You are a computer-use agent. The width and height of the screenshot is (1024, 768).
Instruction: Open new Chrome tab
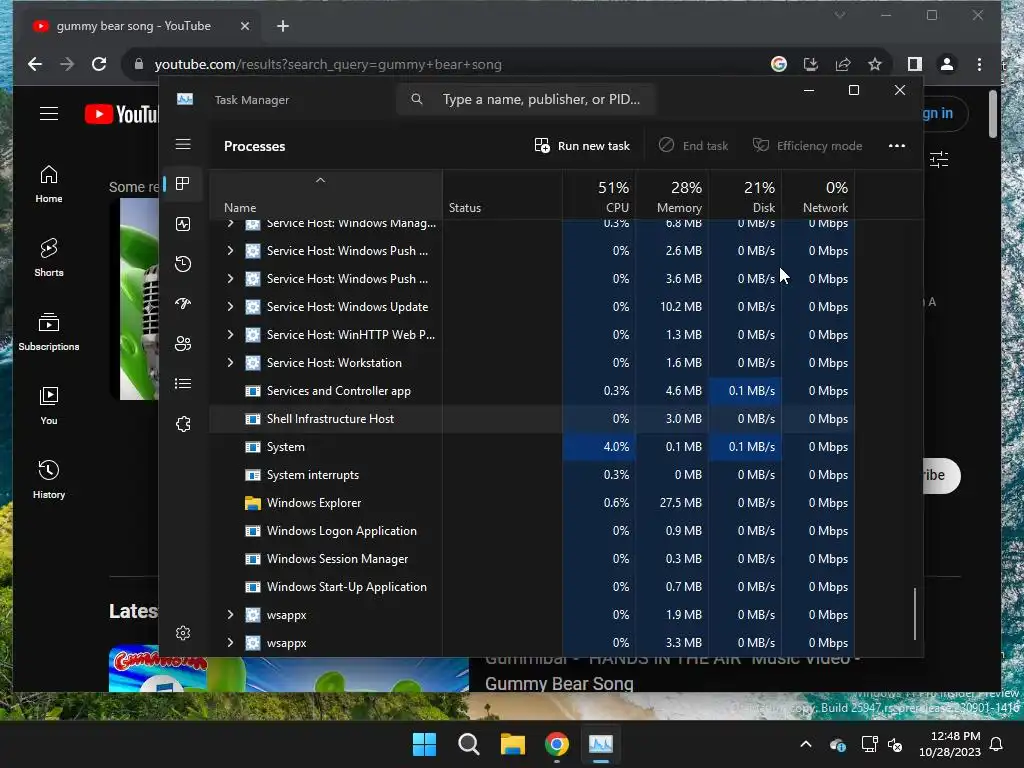pyautogui.click(x=283, y=26)
